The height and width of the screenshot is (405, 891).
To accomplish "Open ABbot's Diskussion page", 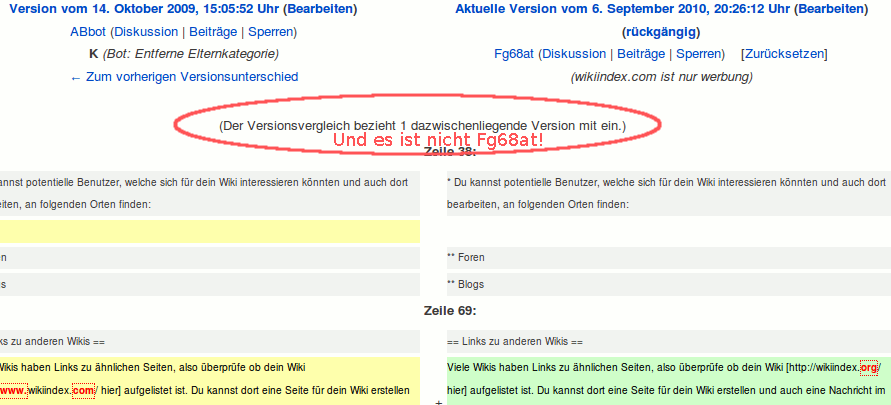I will pyautogui.click(x=146, y=32).
